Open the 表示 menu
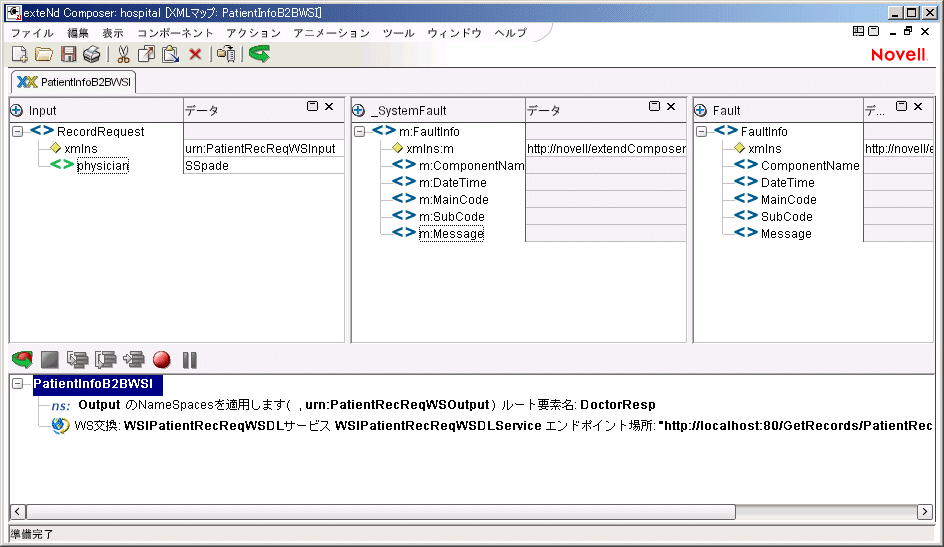944x547 pixels. pyautogui.click(x=113, y=33)
